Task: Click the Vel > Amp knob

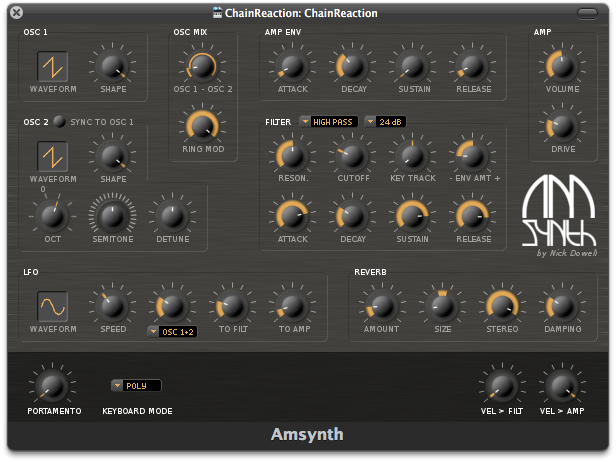Action: 561,385
